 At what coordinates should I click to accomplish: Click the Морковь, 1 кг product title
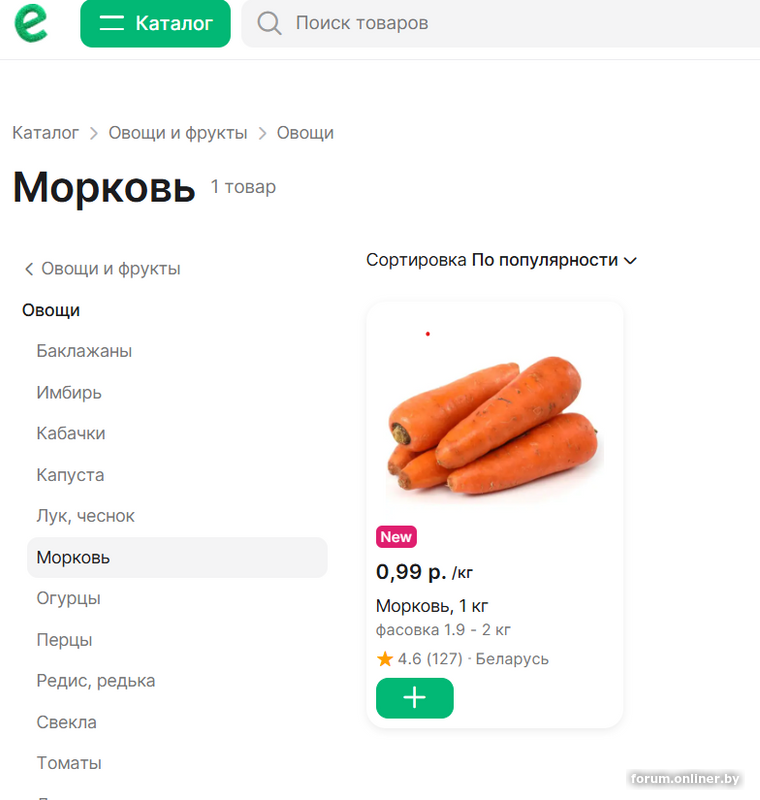coord(432,606)
